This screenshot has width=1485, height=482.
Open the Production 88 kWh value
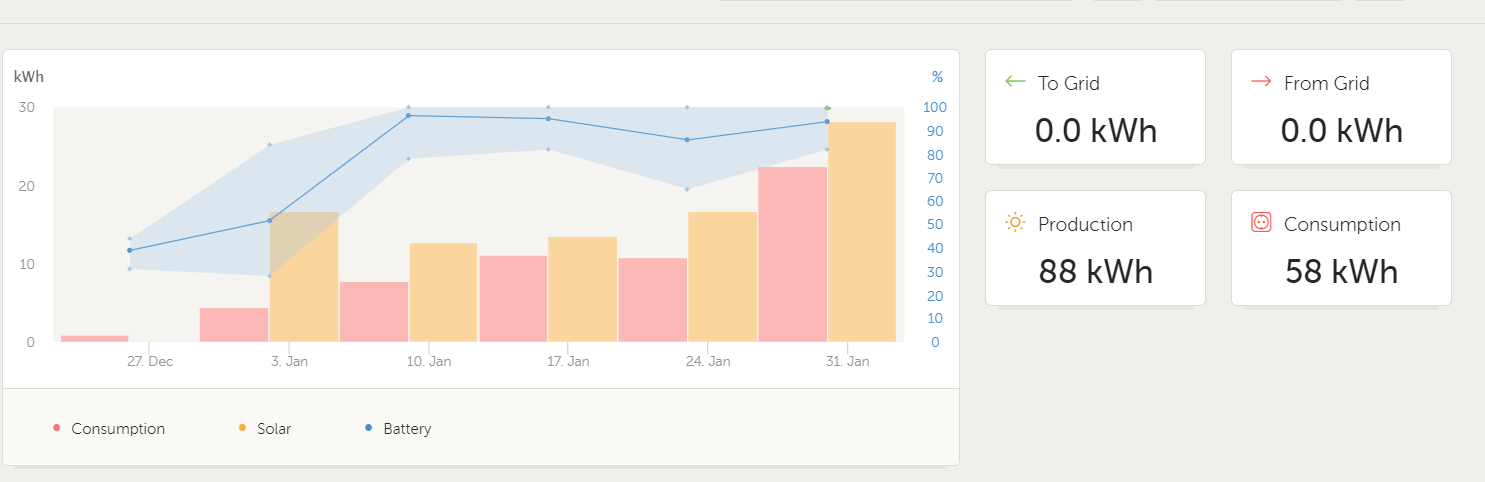point(1095,271)
